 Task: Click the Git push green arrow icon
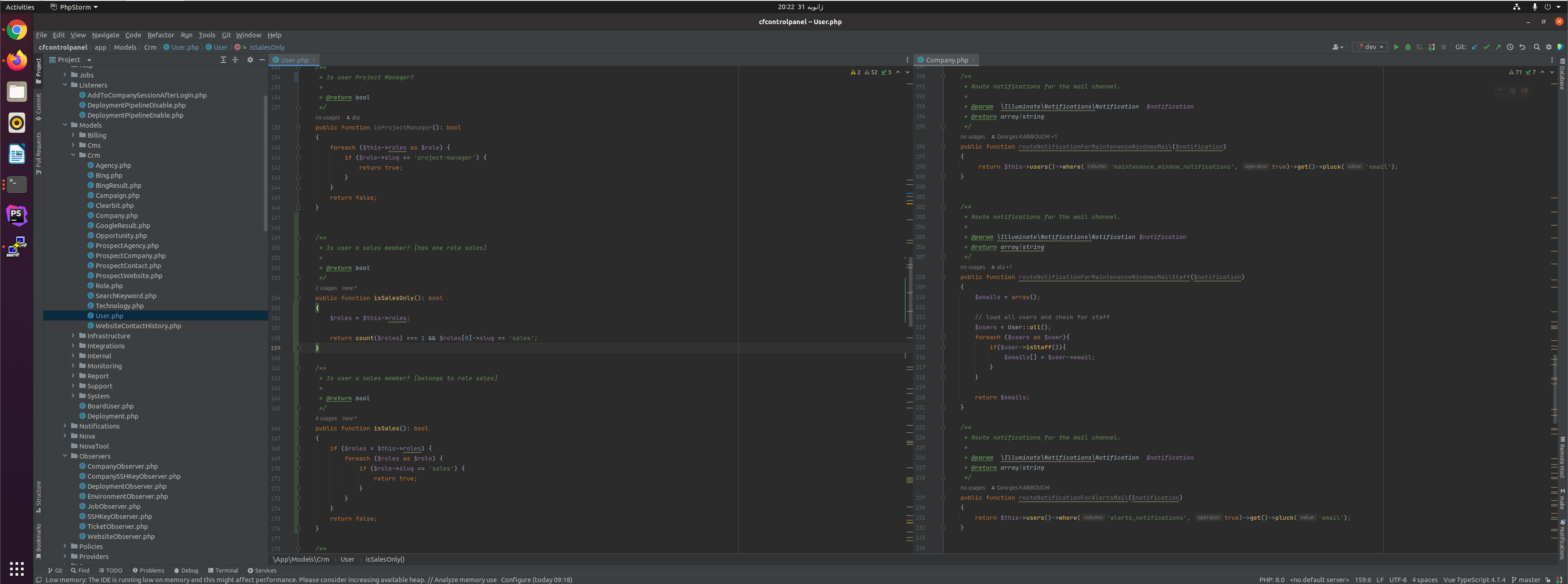coord(1498,47)
